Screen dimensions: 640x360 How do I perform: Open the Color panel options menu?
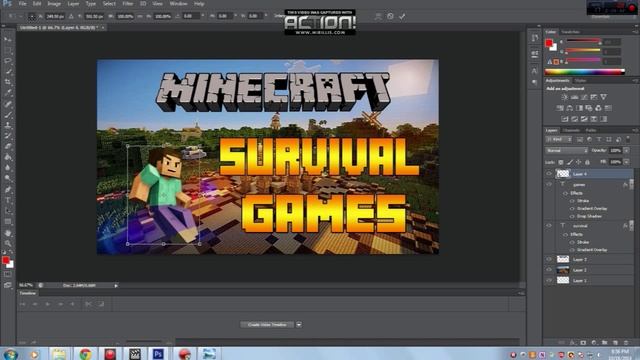pos(635,32)
